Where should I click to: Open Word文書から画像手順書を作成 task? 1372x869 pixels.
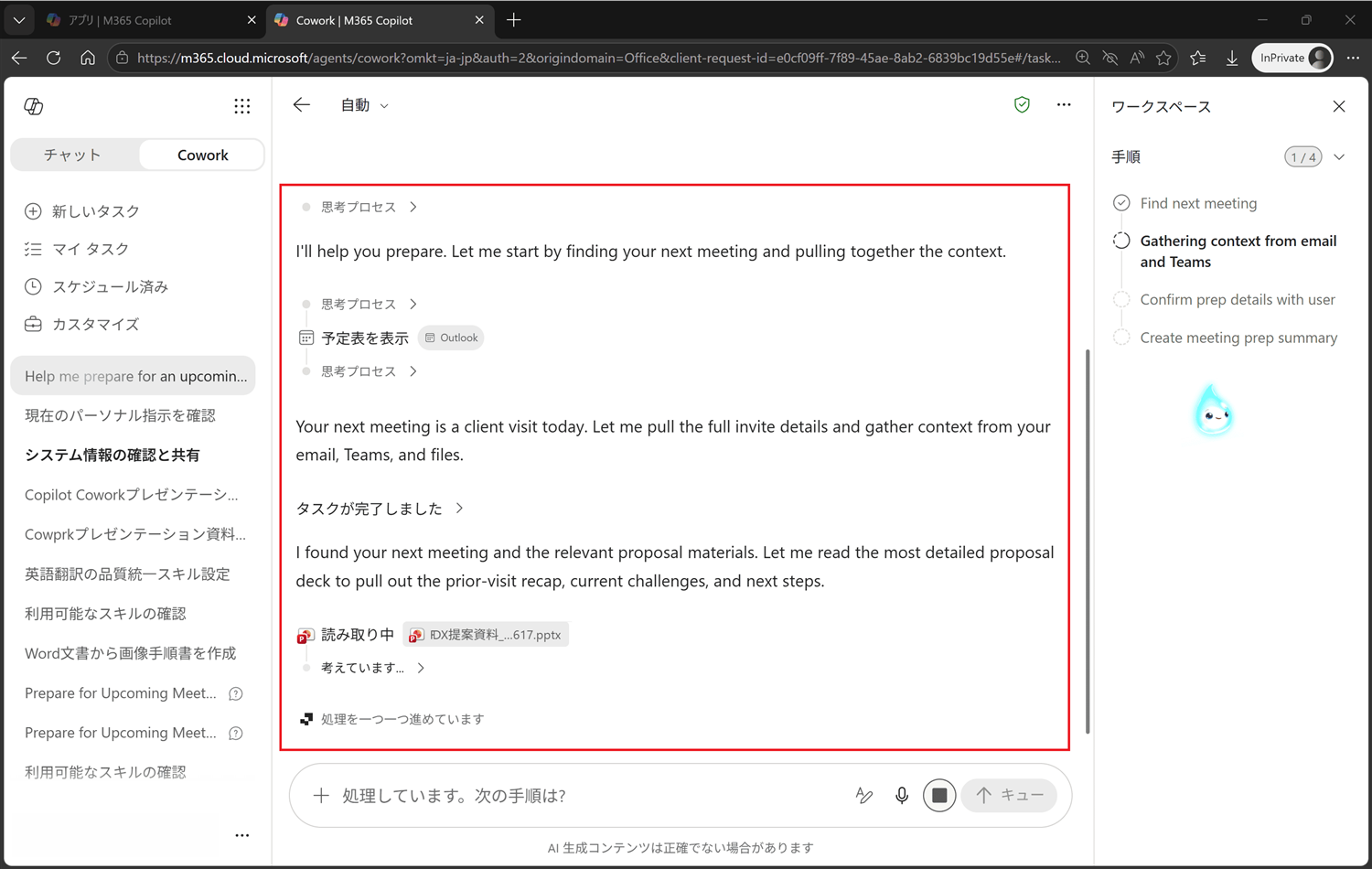[130, 653]
